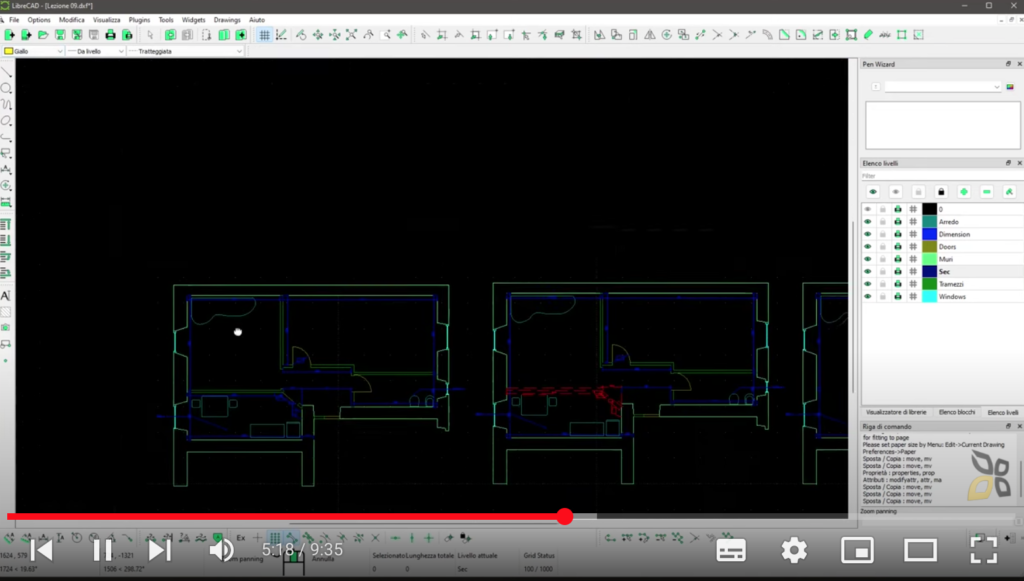Hide the Tramezzi layer
This screenshot has height=581, width=1024.
click(x=868, y=284)
